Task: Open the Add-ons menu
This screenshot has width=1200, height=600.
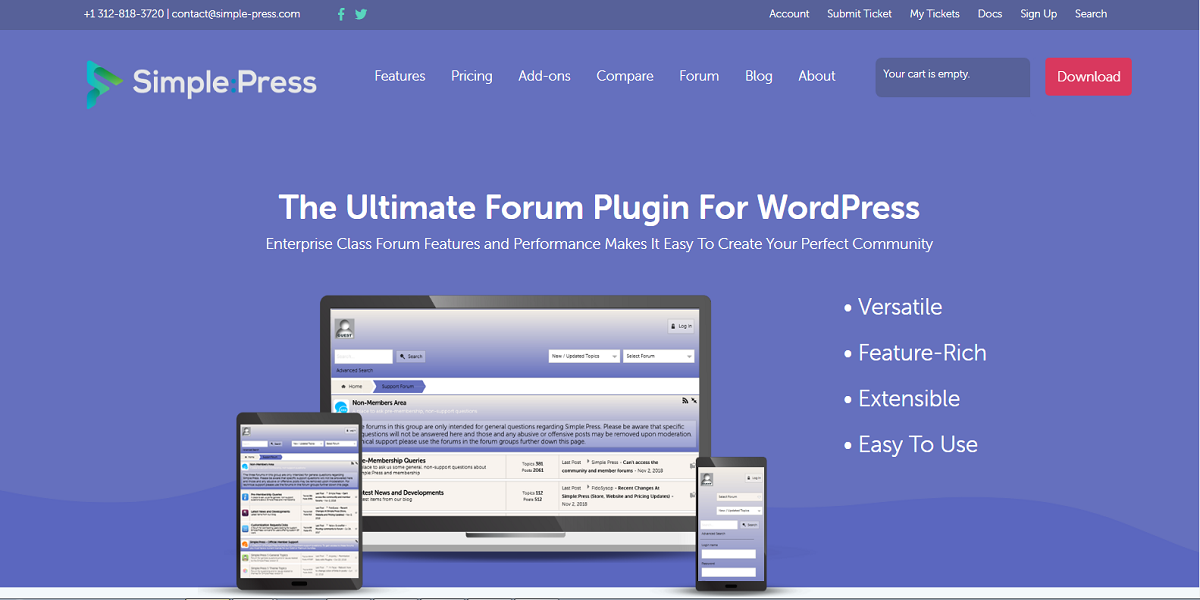Action: pos(544,76)
